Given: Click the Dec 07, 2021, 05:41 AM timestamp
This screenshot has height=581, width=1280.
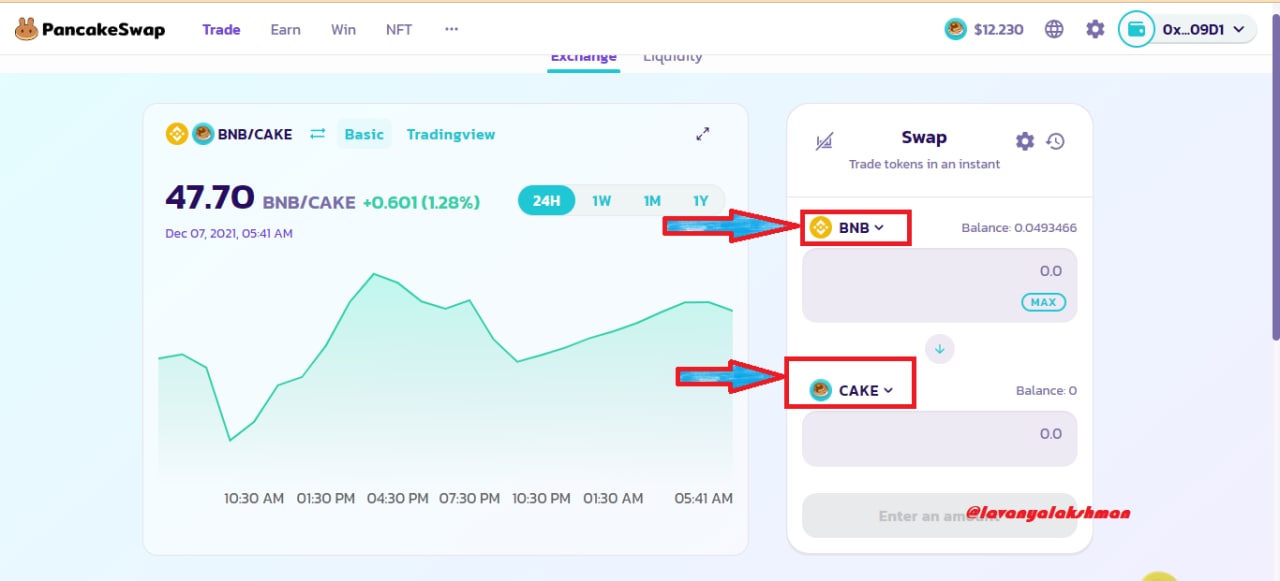Looking at the screenshot, I should point(229,233).
